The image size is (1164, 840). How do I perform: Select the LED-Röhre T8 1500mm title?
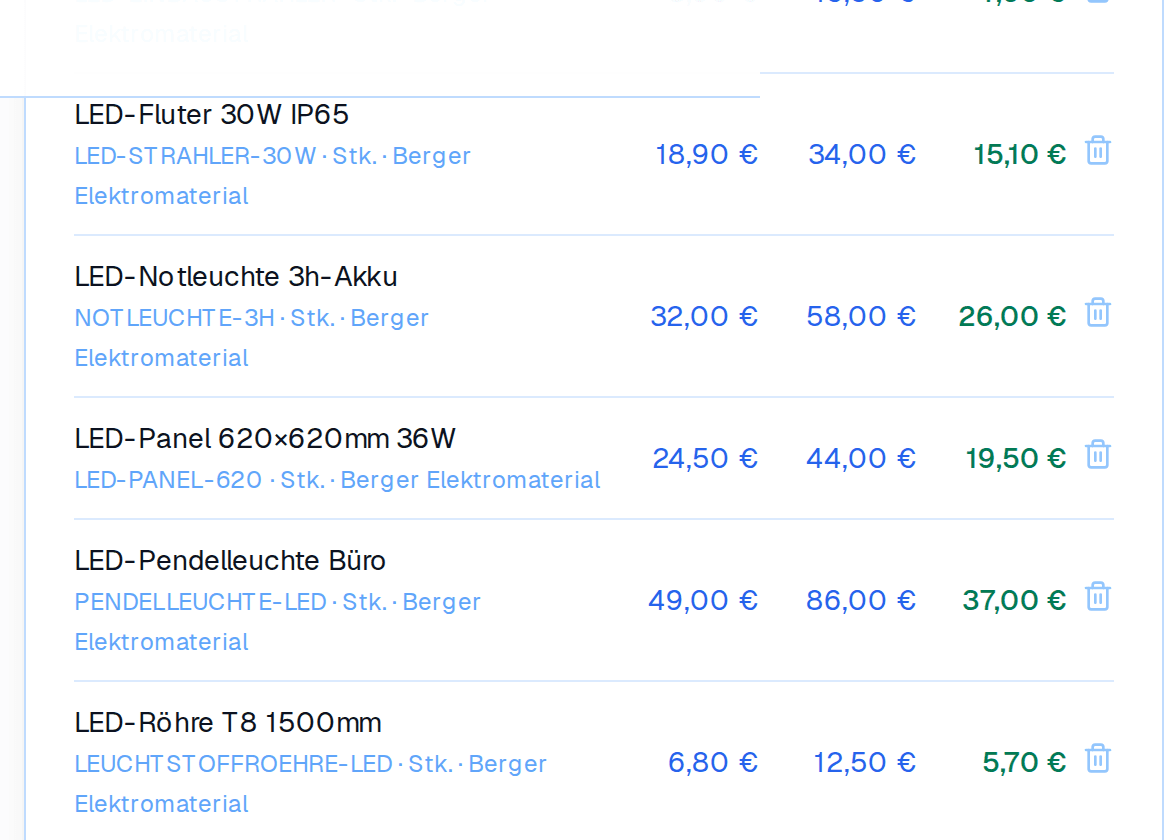point(228,723)
